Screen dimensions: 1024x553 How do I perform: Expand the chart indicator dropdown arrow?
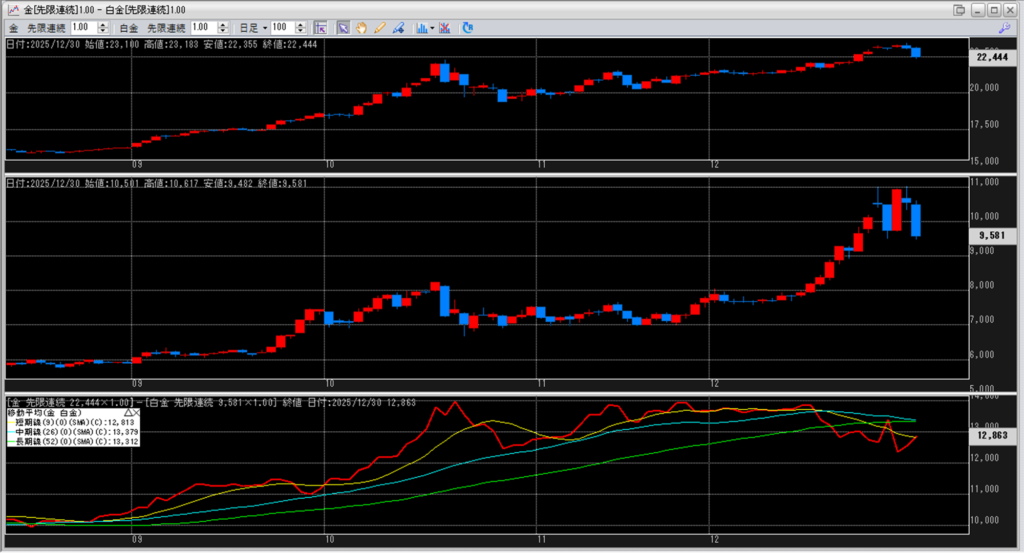coord(431,27)
